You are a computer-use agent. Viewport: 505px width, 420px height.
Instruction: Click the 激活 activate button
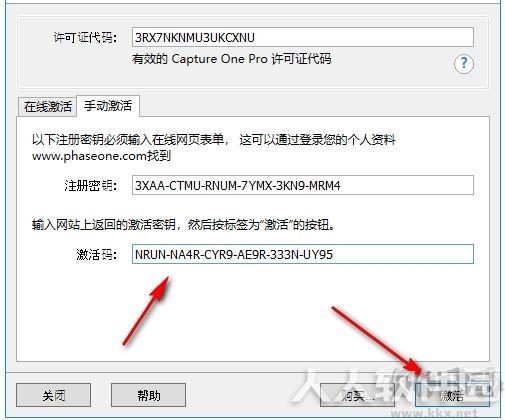pos(452,395)
